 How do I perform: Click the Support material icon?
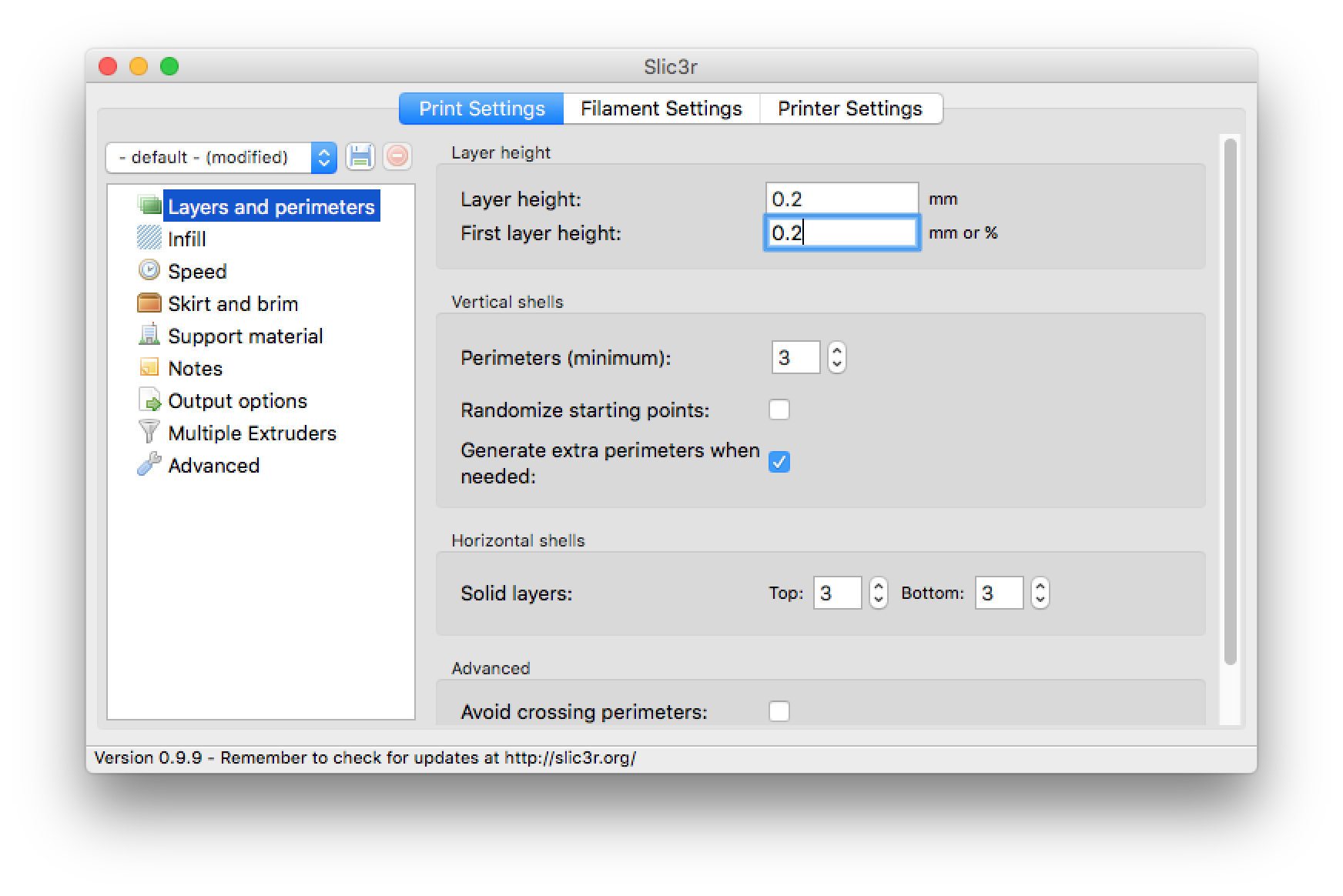click(x=149, y=336)
